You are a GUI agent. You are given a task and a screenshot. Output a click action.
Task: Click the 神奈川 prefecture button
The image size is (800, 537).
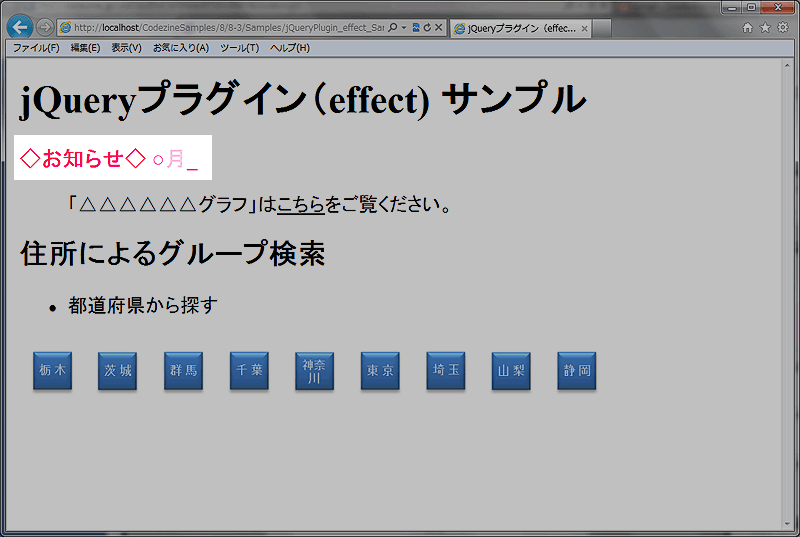314,370
